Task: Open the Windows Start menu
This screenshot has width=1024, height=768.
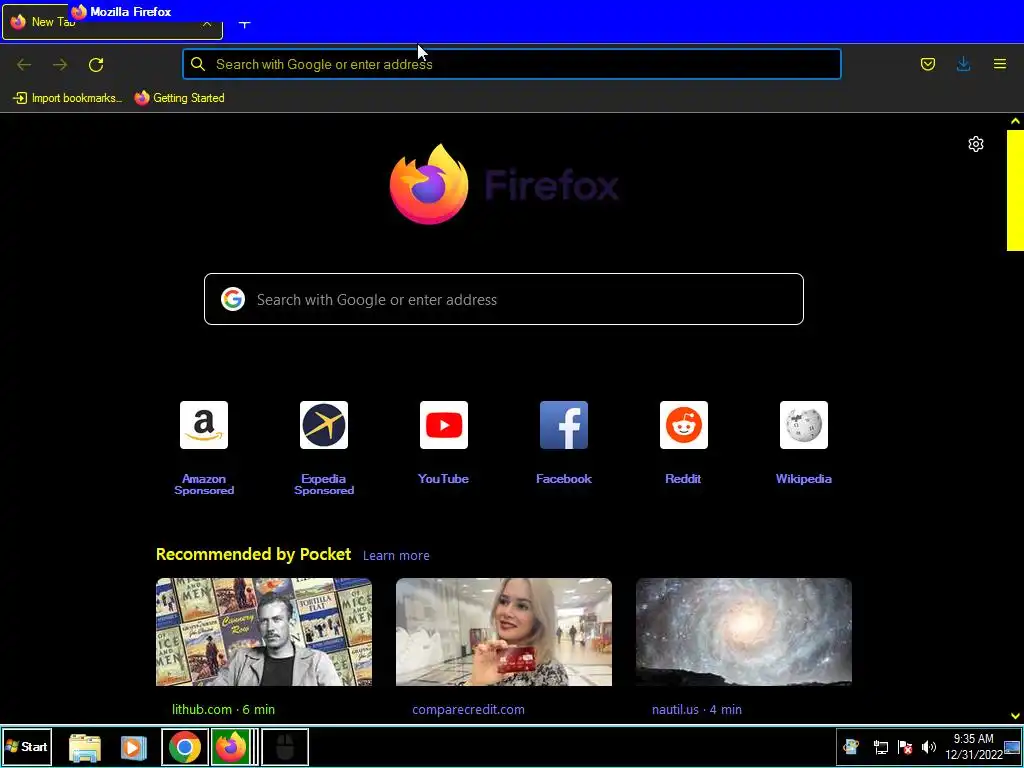Action: click(x=26, y=746)
